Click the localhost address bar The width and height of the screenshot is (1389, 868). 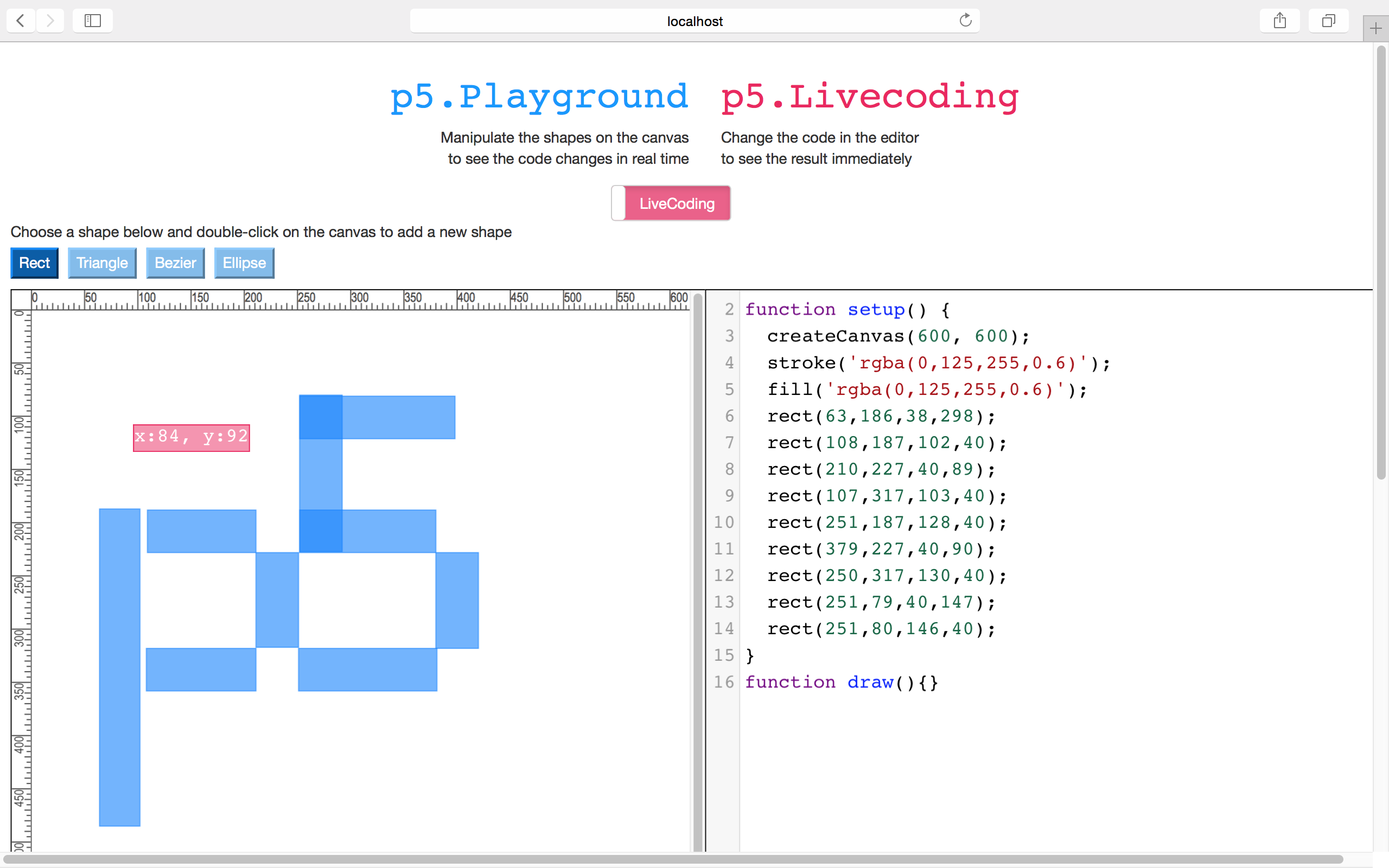694,21
